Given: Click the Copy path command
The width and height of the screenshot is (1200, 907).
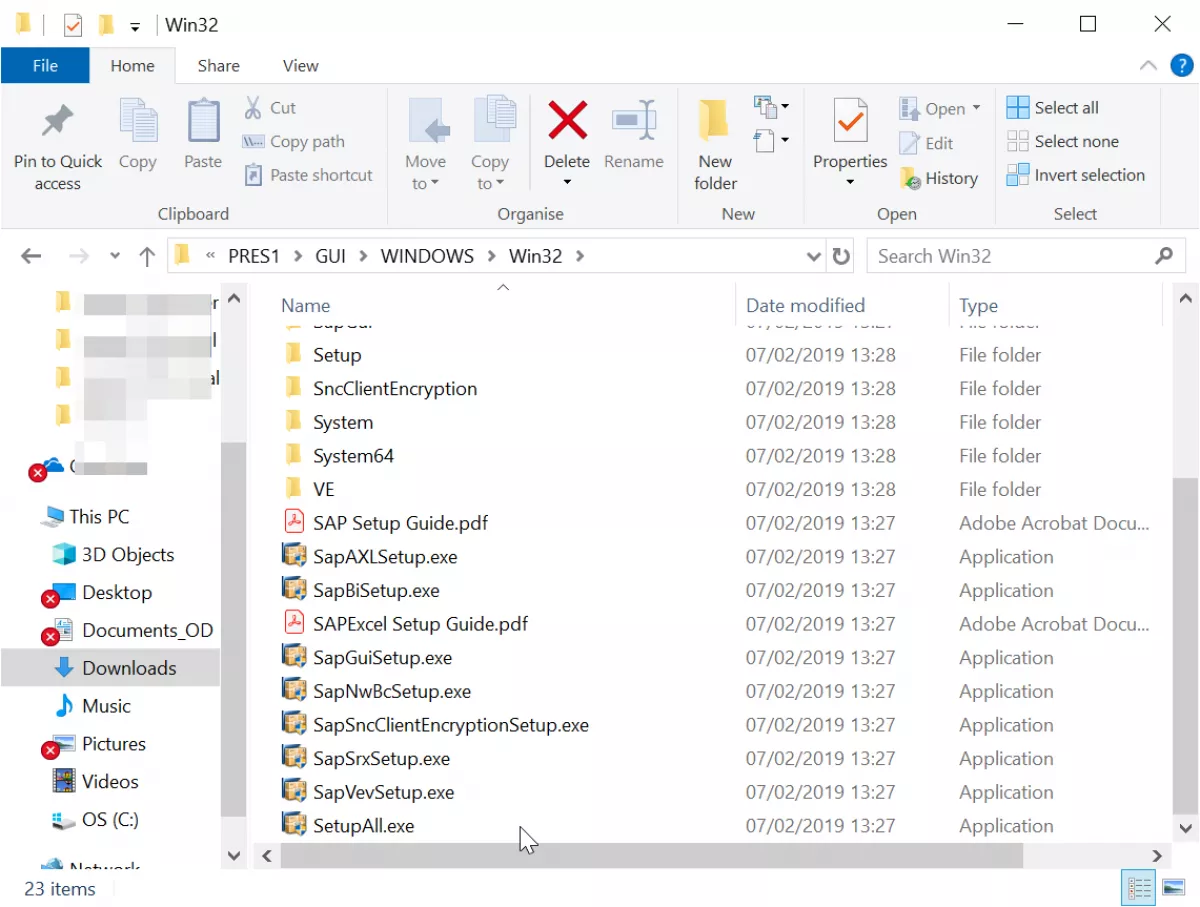Looking at the screenshot, I should pyautogui.click(x=294, y=142).
